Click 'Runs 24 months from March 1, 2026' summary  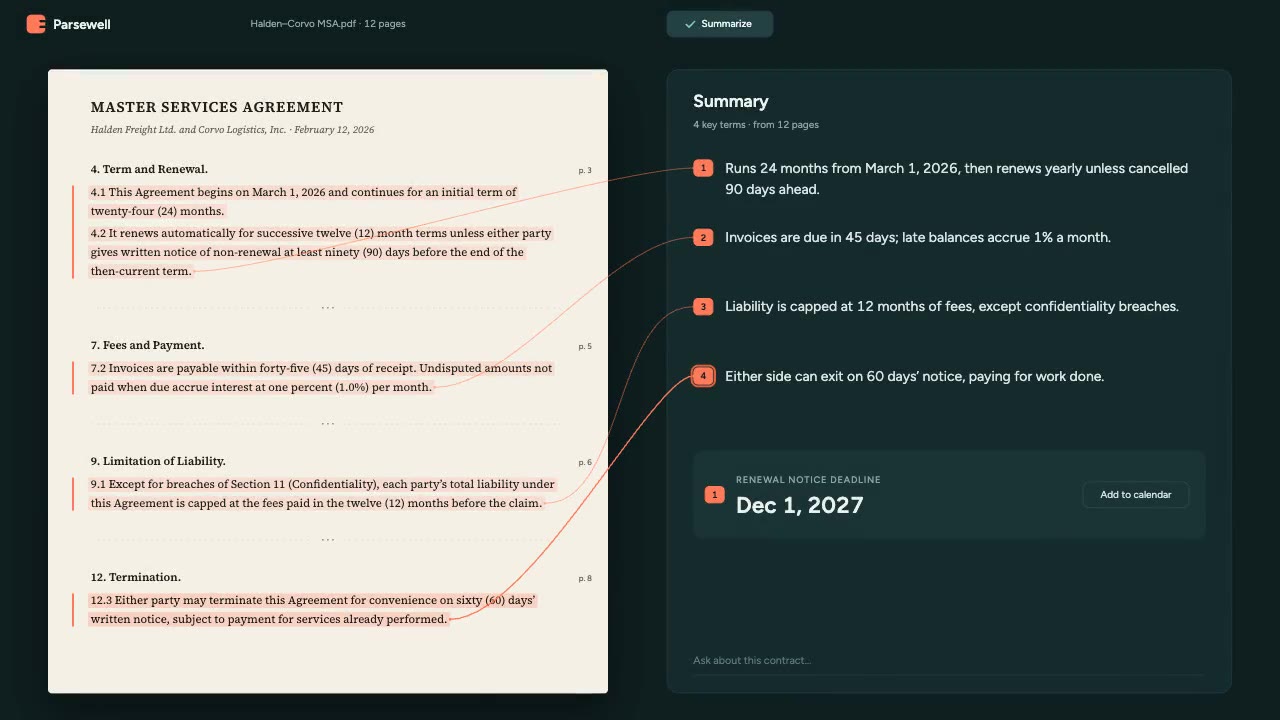point(956,179)
